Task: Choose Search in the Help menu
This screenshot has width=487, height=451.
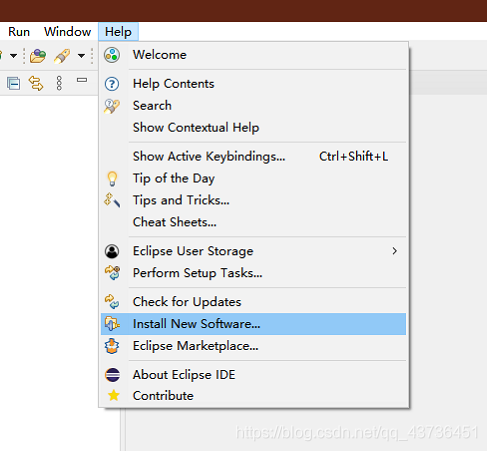Action: [253, 106]
